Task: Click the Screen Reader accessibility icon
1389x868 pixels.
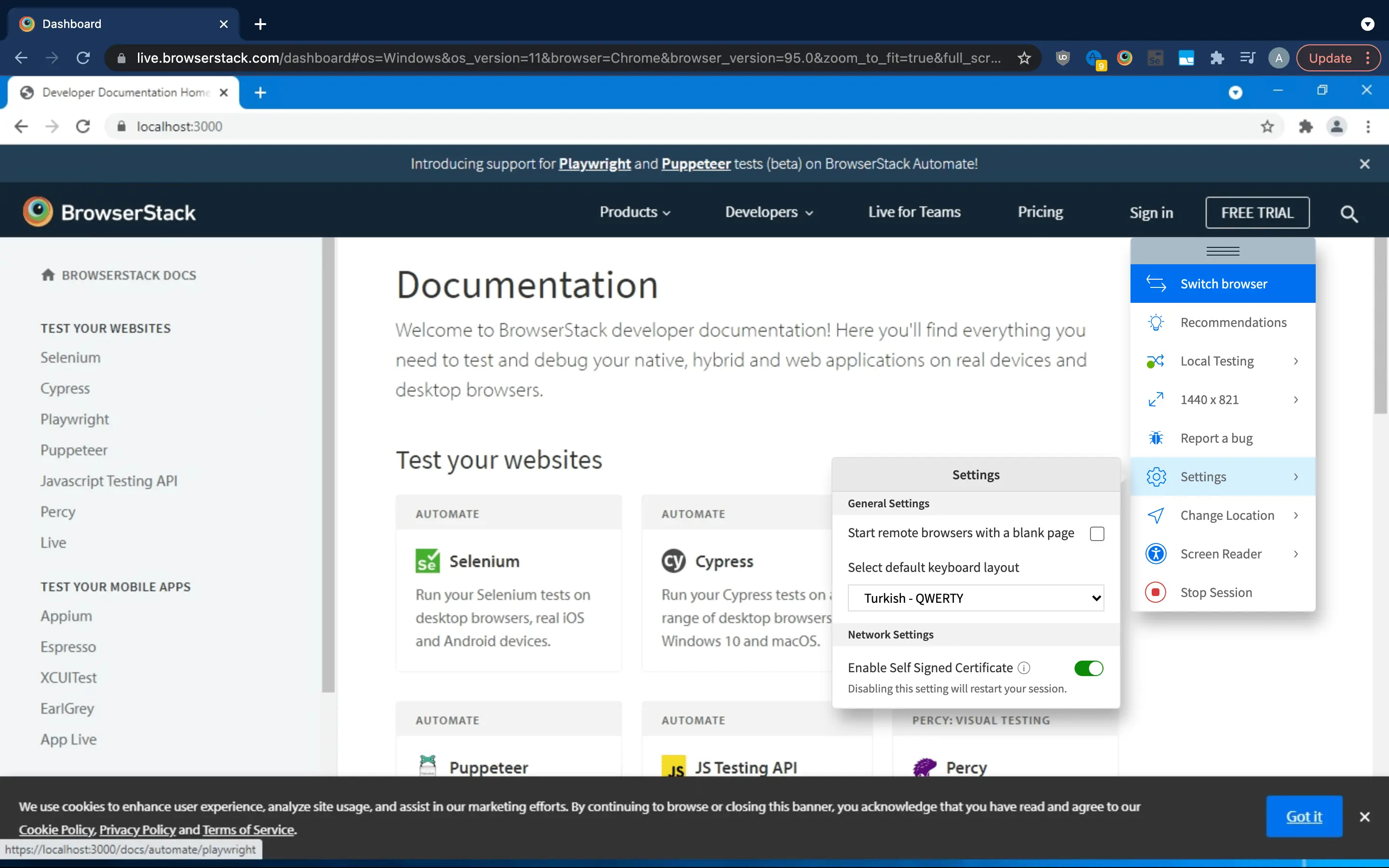Action: click(1156, 554)
